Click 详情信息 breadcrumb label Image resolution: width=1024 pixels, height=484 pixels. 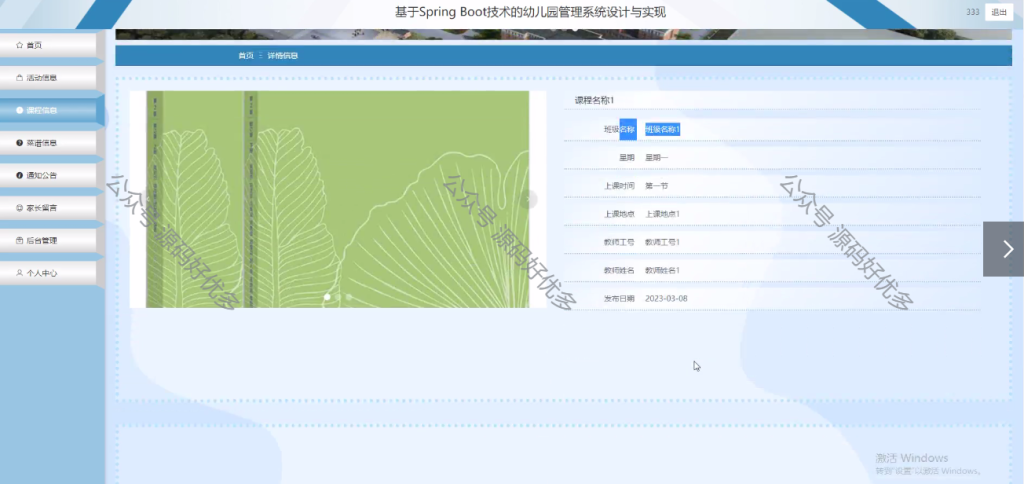(x=283, y=56)
